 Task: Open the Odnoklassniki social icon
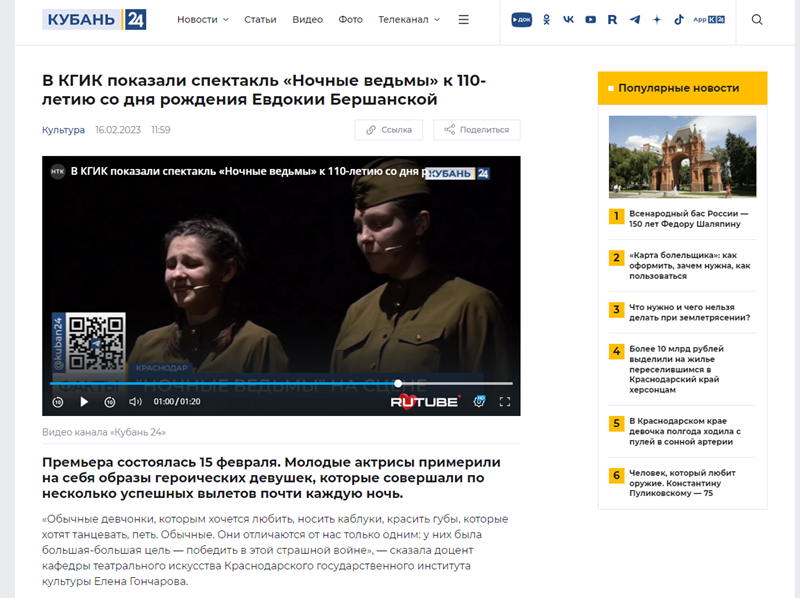546,20
